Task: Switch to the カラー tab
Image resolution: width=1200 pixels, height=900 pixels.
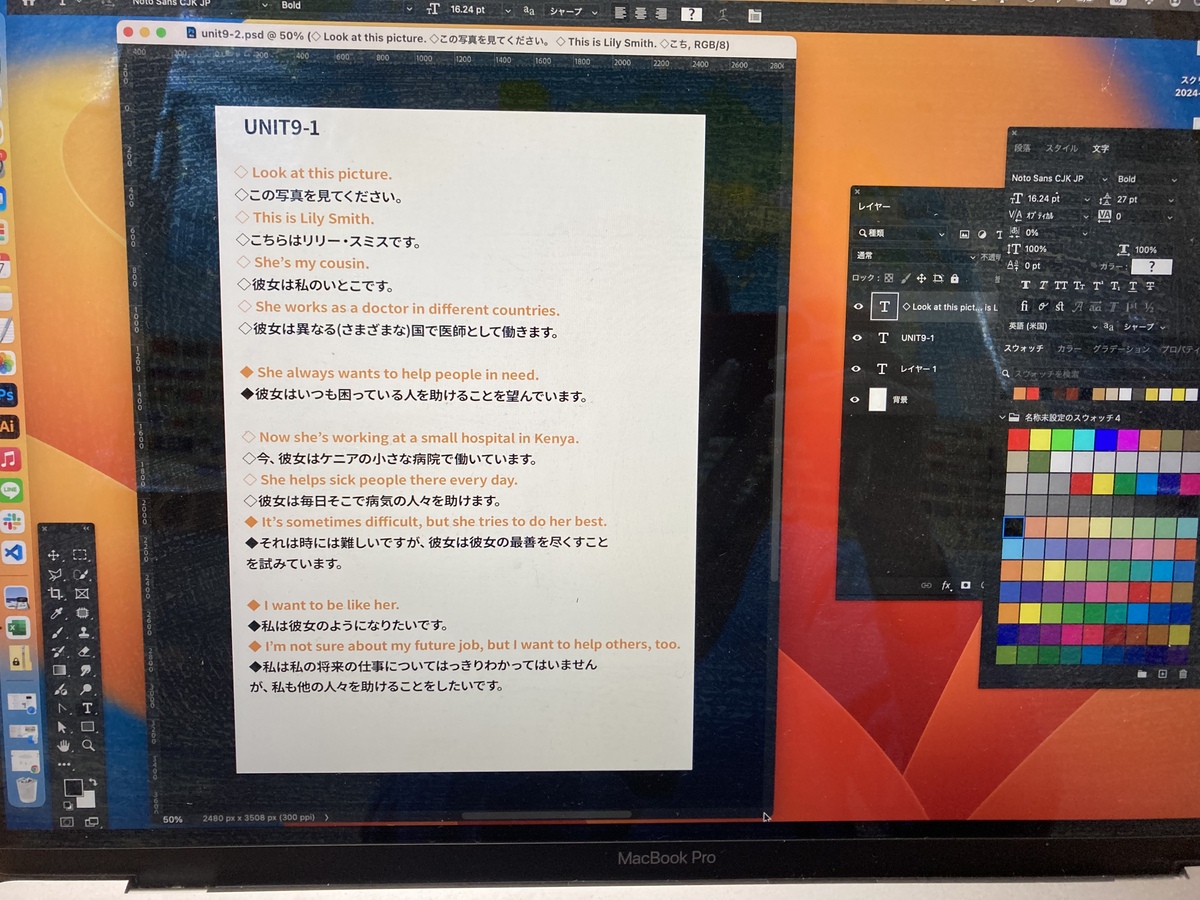Action: (1069, 349)
